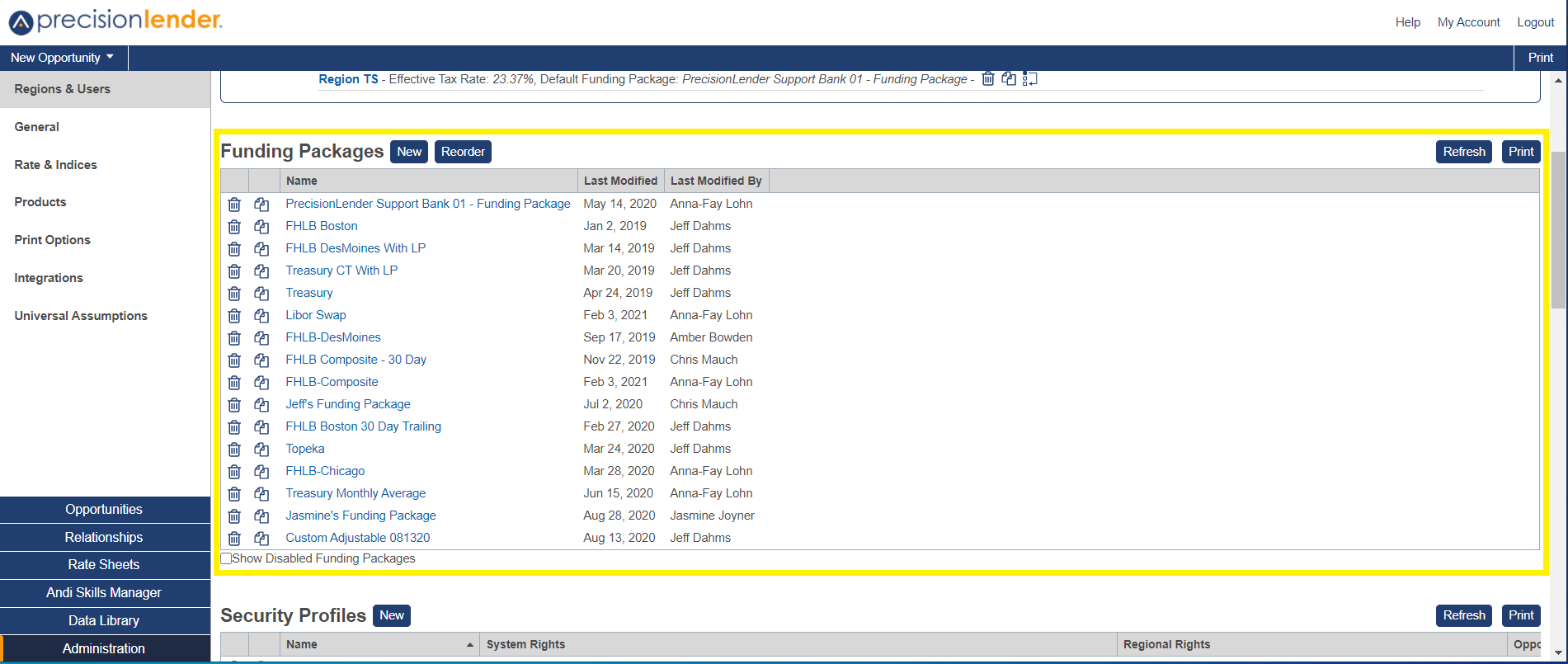Print the Funding Packages list
This screenshot has height=664, width=1568.
(x=1521, y=152)
